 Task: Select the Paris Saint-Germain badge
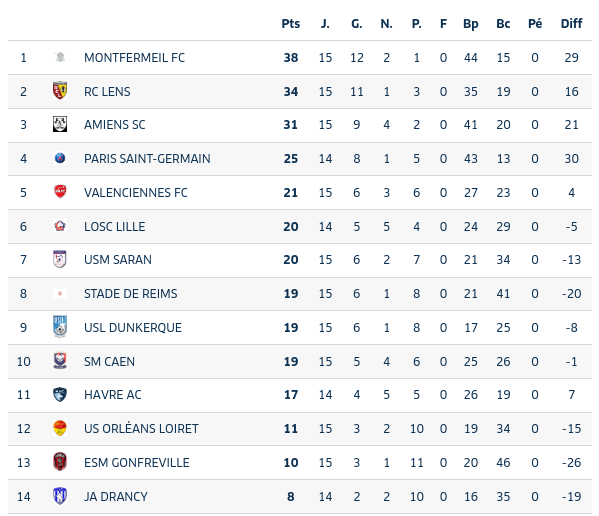point(60,158)
